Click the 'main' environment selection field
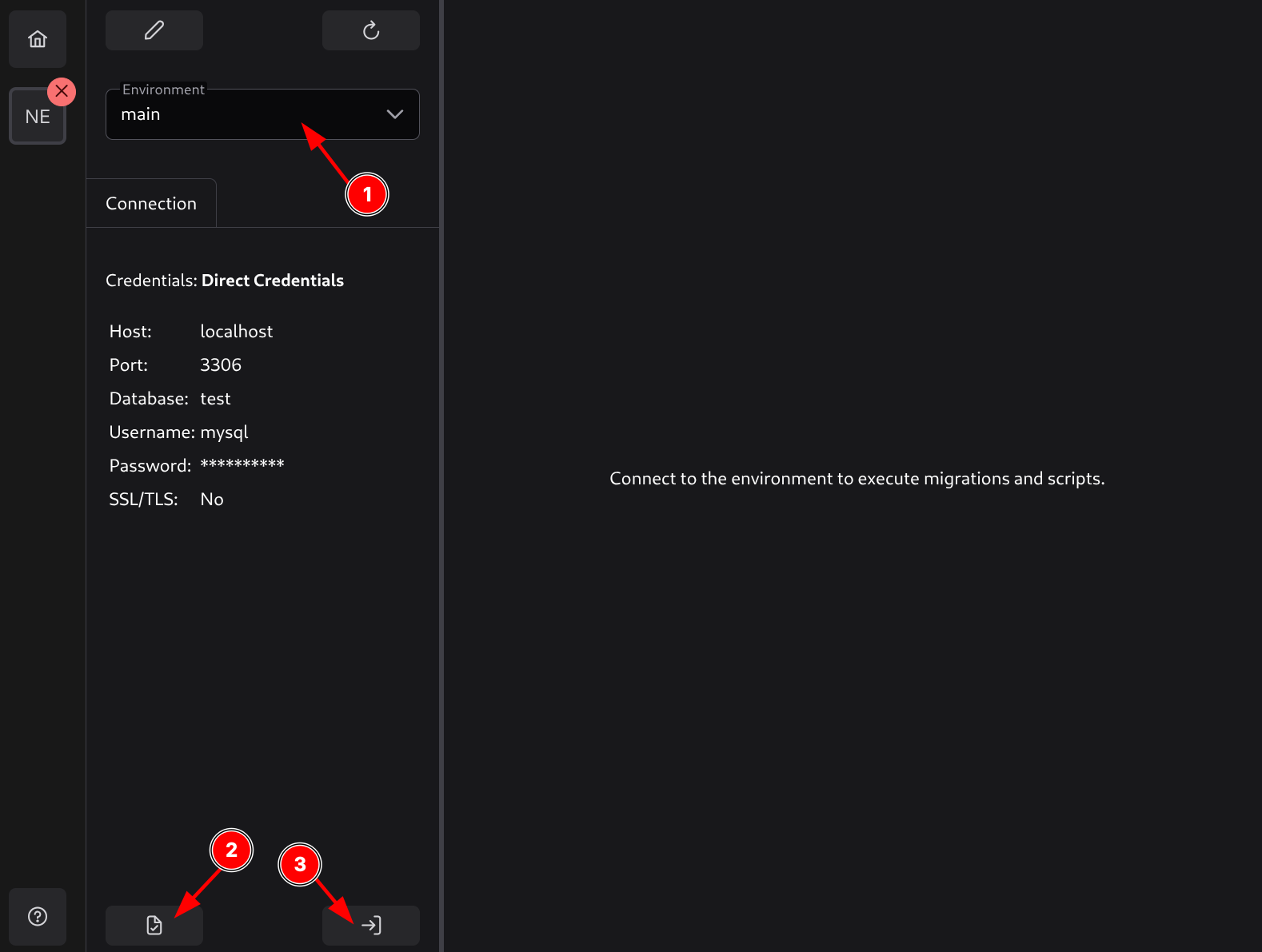Viewport: 1262px width, 952px height. point(240,114)
